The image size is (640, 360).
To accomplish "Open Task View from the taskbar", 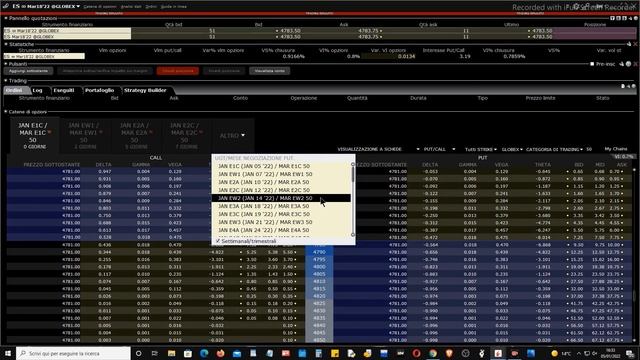I will pyautogui.click(x=155, y=353).
